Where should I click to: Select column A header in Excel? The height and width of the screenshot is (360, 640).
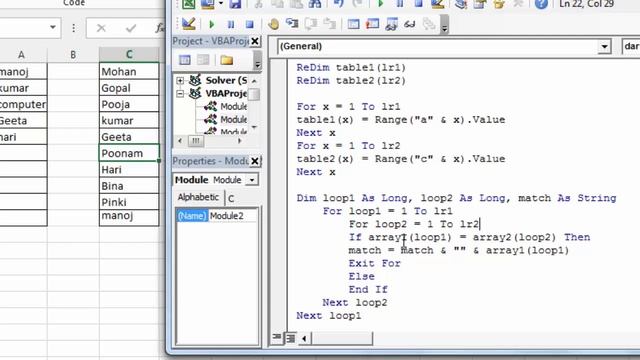[21, 54]
